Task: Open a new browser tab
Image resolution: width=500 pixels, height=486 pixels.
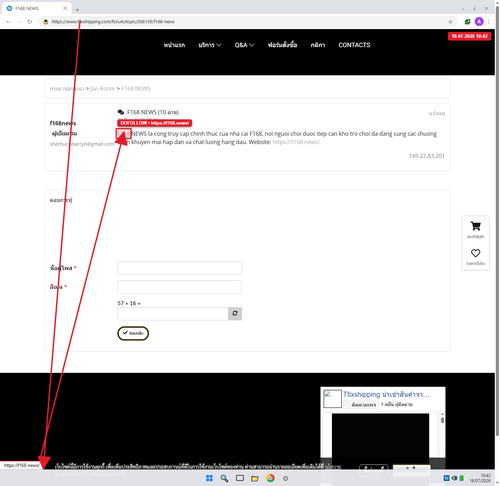Action: tap(77, 9)
